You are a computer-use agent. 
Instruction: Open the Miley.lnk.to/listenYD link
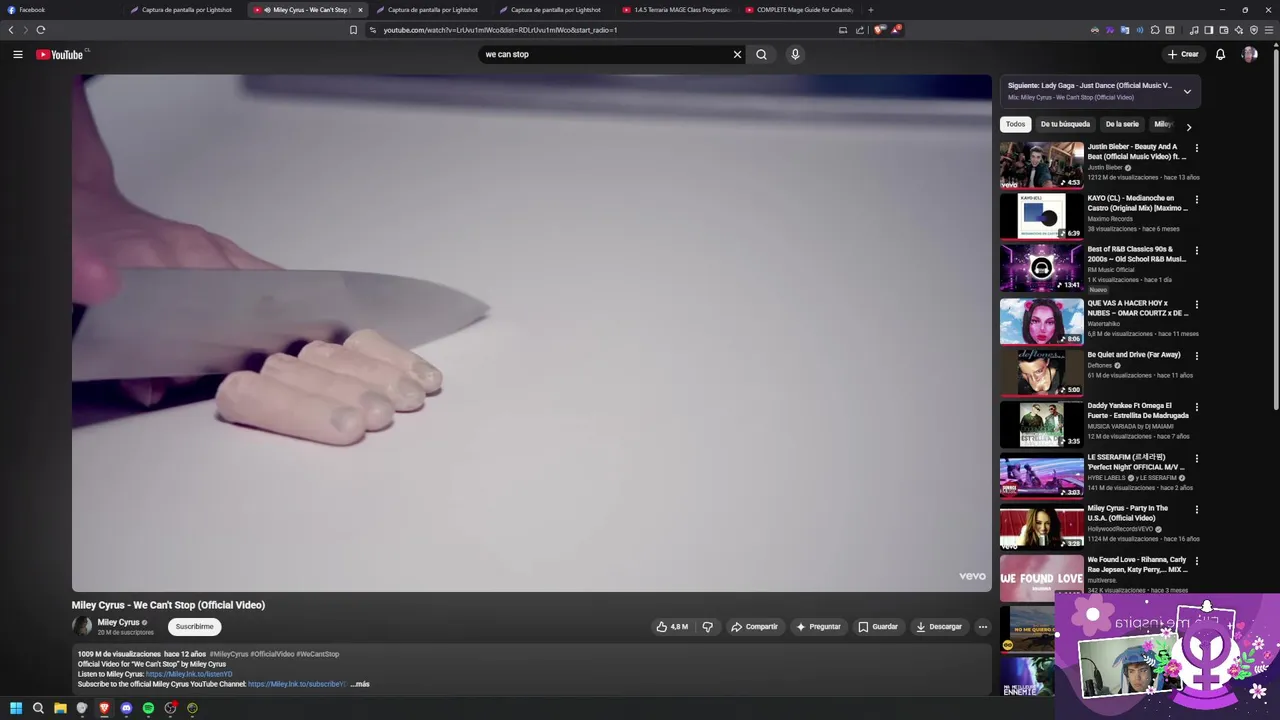tap(189, 674)
